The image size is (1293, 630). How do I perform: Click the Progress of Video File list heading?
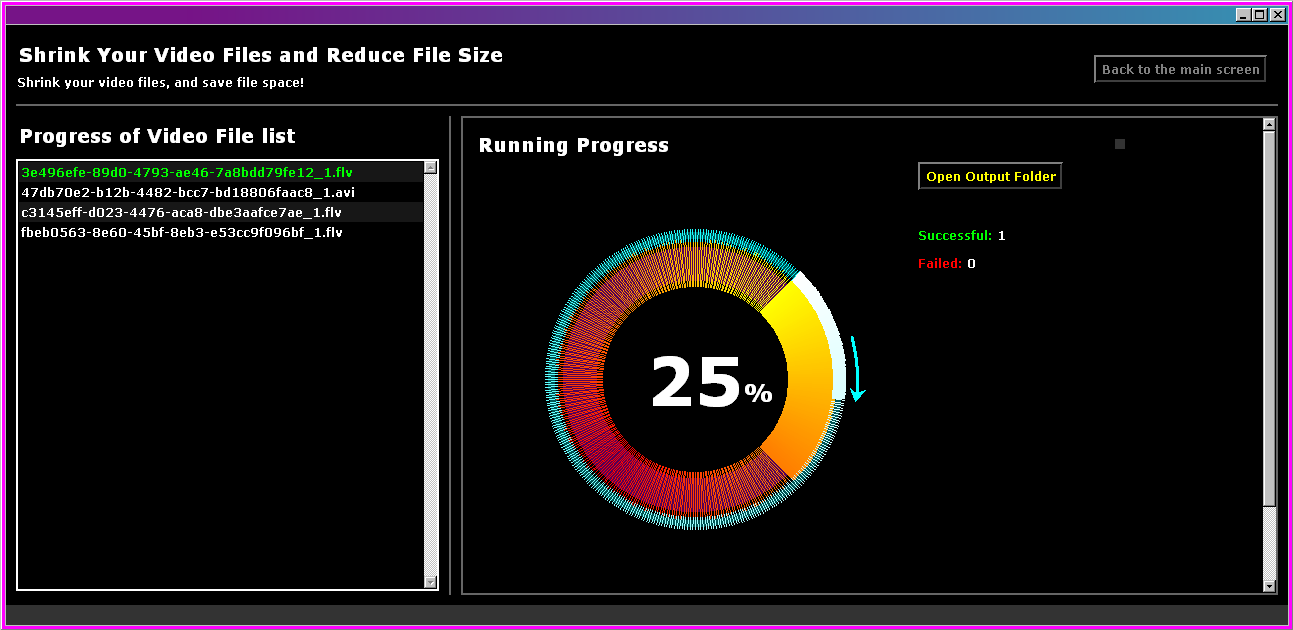158,136
